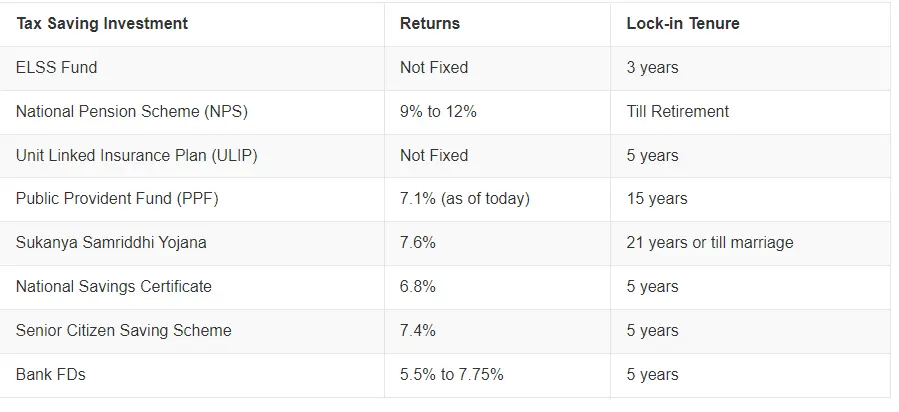Image resolution: width=899 pixels, height=412 pixels.
Task: Click the 15 years tenure cell
Action: [x=657, y=199]
